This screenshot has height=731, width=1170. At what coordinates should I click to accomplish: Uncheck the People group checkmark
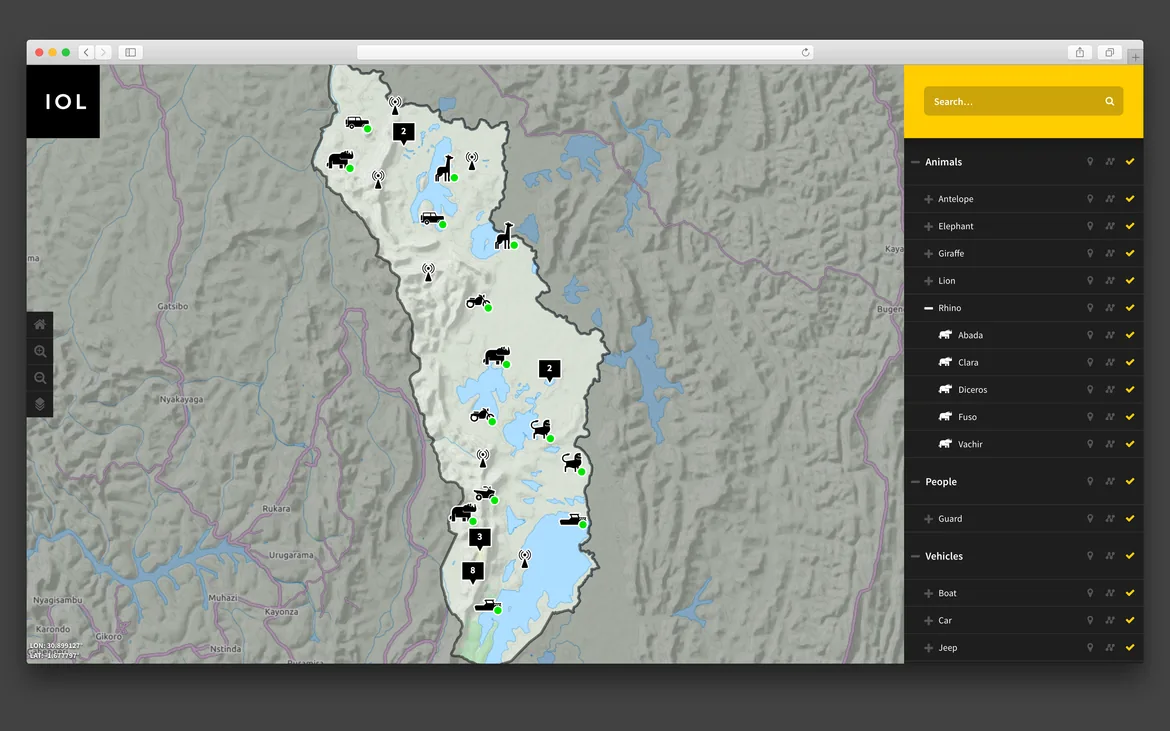(1130, 482)
